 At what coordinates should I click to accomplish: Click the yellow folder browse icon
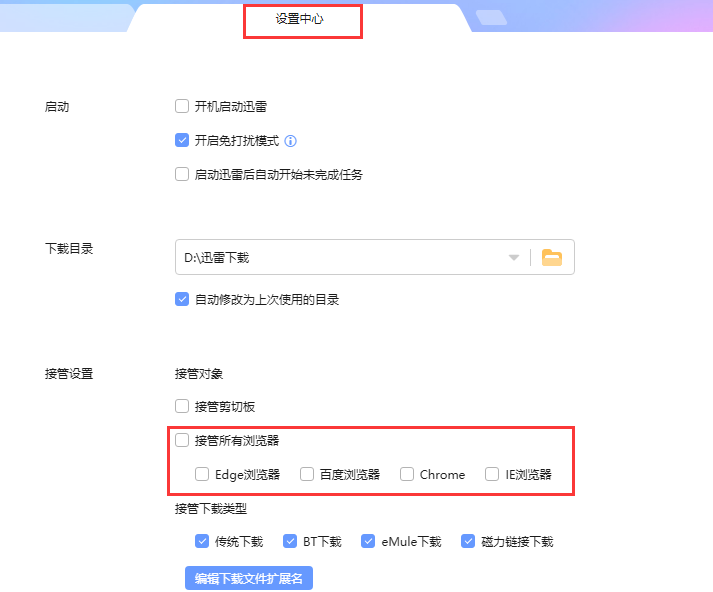click(x=552, y=257)
